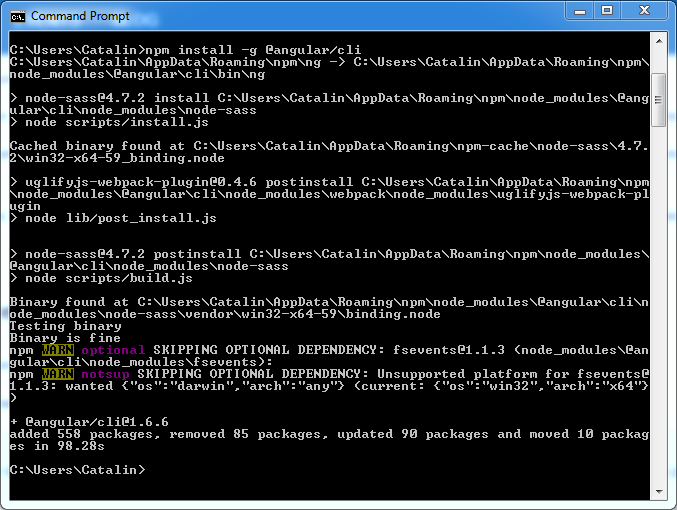Click the 'npm install -g @angular/cli' command

tap(253, 50)
